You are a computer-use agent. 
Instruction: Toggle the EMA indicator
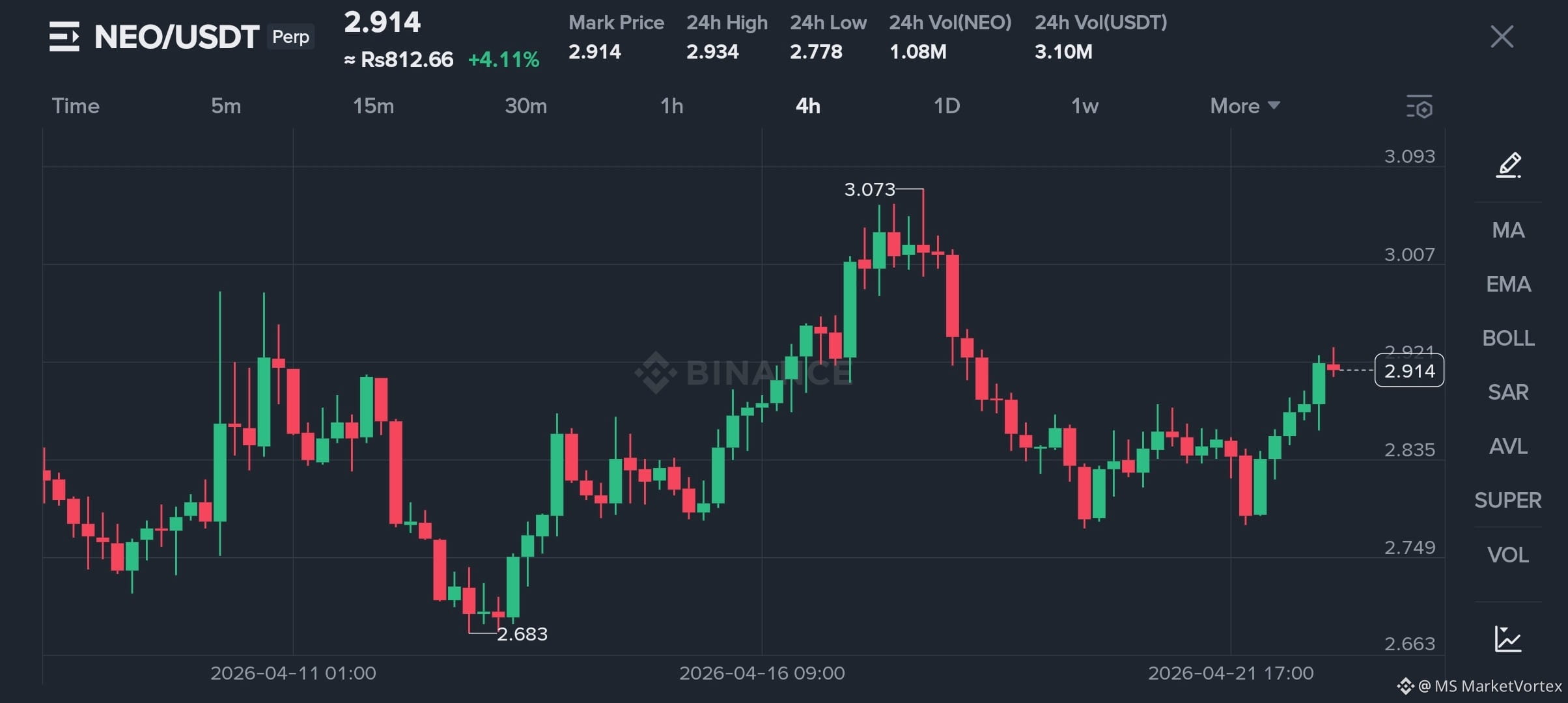click(1508, 284)
